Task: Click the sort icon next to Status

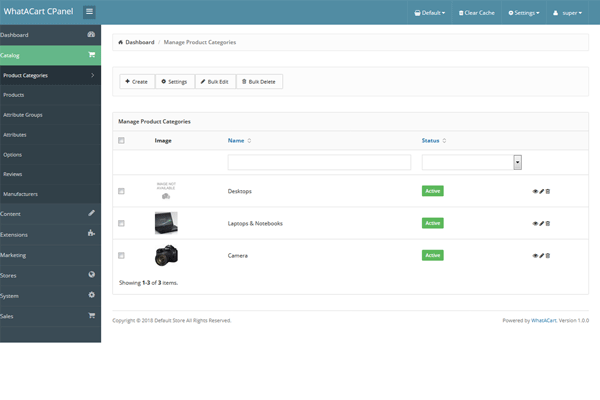Action: (444, 141)
